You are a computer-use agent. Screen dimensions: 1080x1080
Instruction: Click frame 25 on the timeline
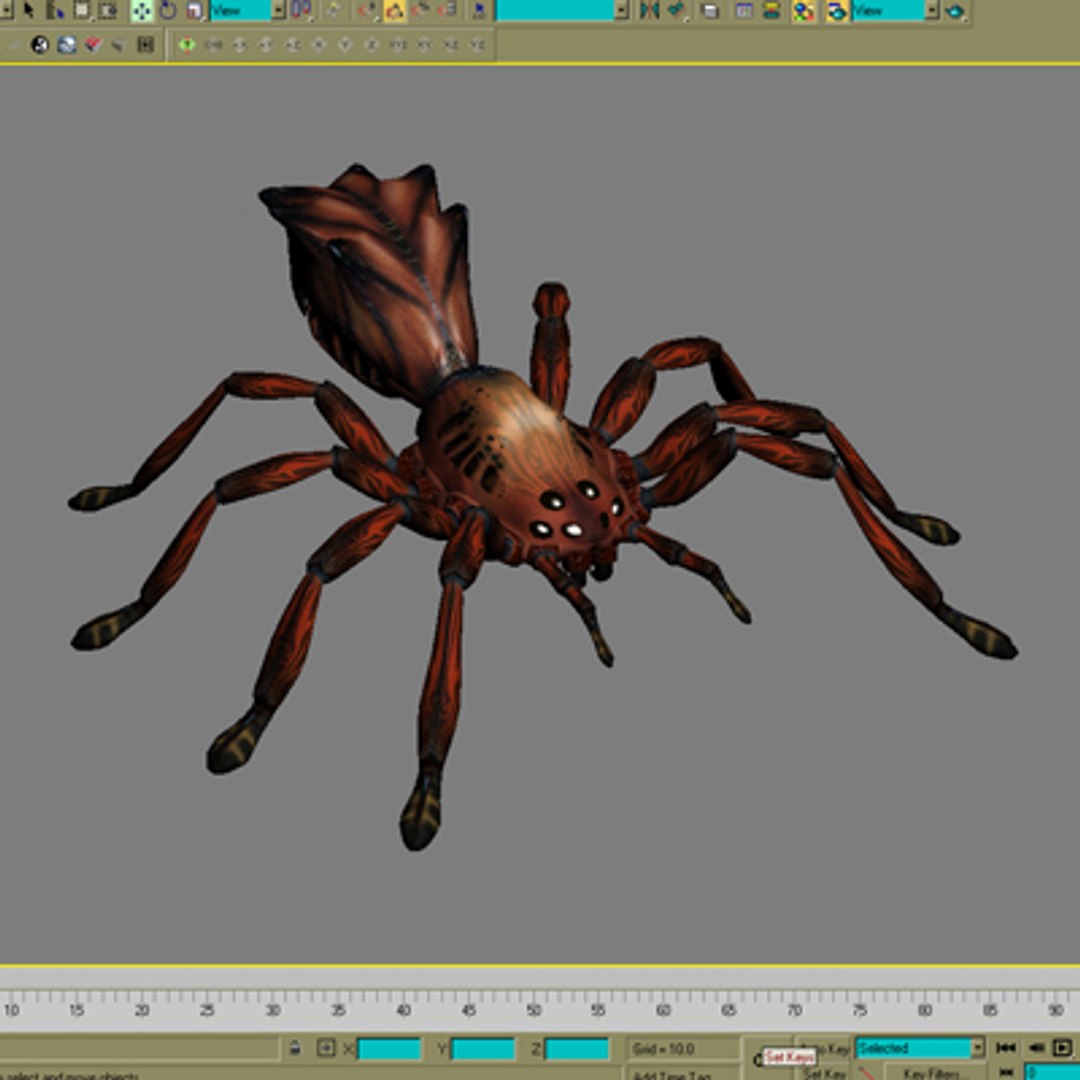coord(207,1010)
